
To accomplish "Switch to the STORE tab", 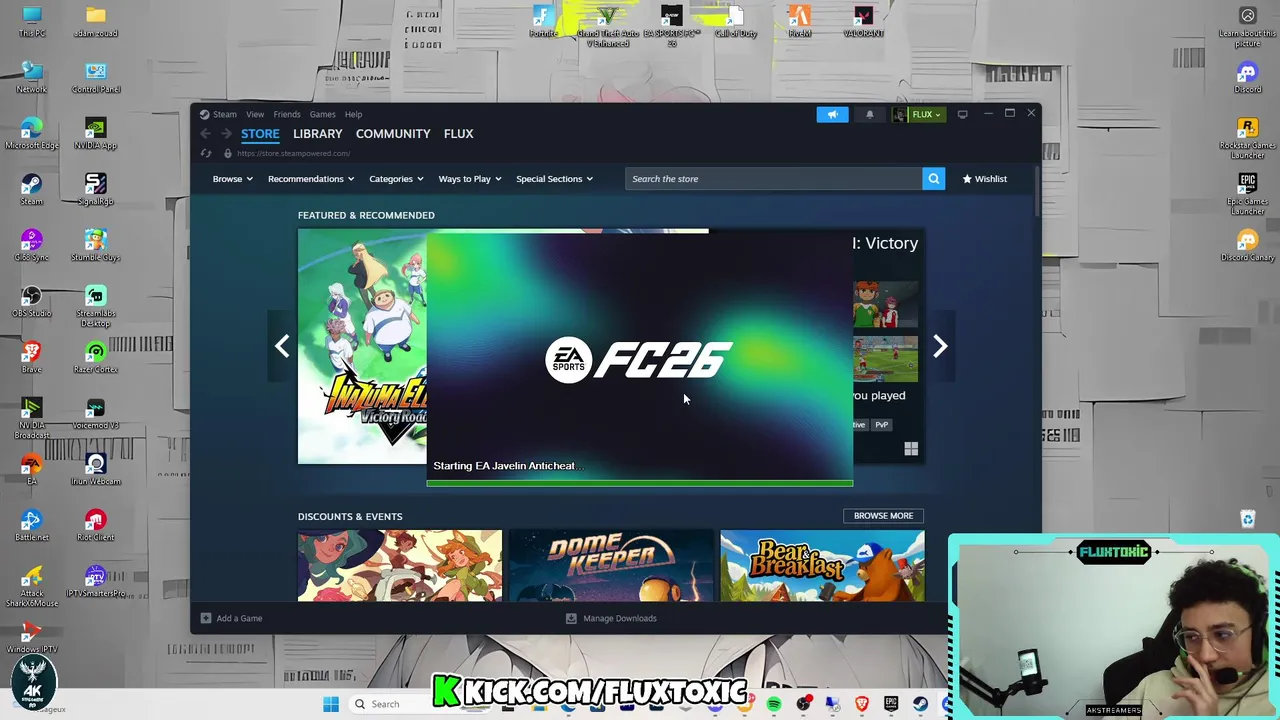I will 260,134.
